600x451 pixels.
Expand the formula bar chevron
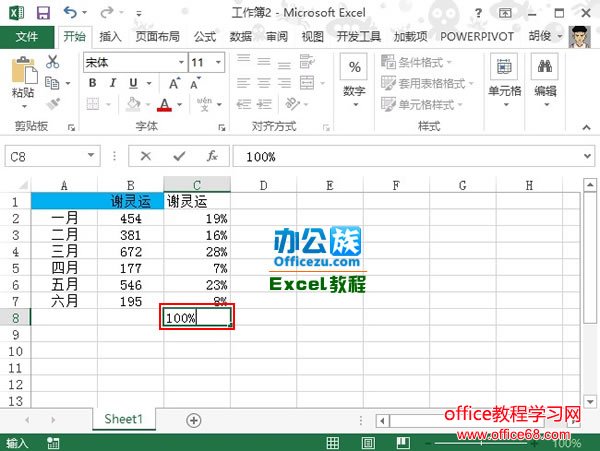[587, 156]
